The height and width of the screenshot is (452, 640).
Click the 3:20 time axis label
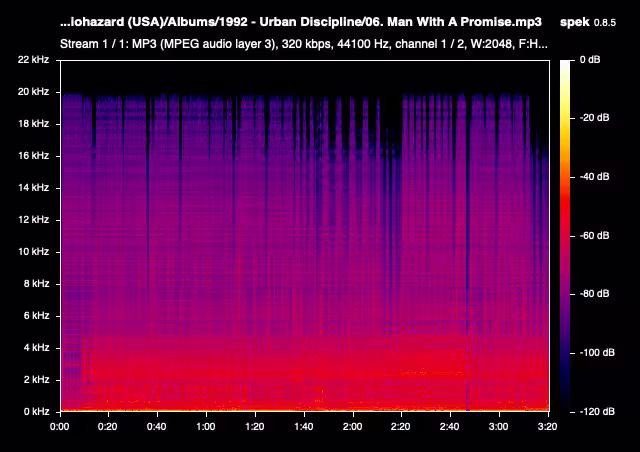tap(547, 427)
